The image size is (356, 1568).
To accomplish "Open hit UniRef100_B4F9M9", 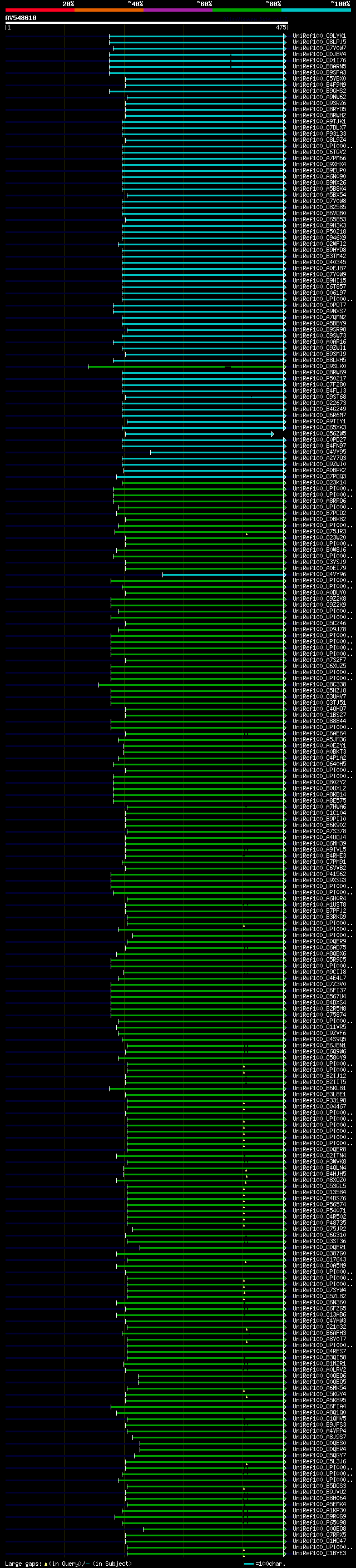I will 319,85.
